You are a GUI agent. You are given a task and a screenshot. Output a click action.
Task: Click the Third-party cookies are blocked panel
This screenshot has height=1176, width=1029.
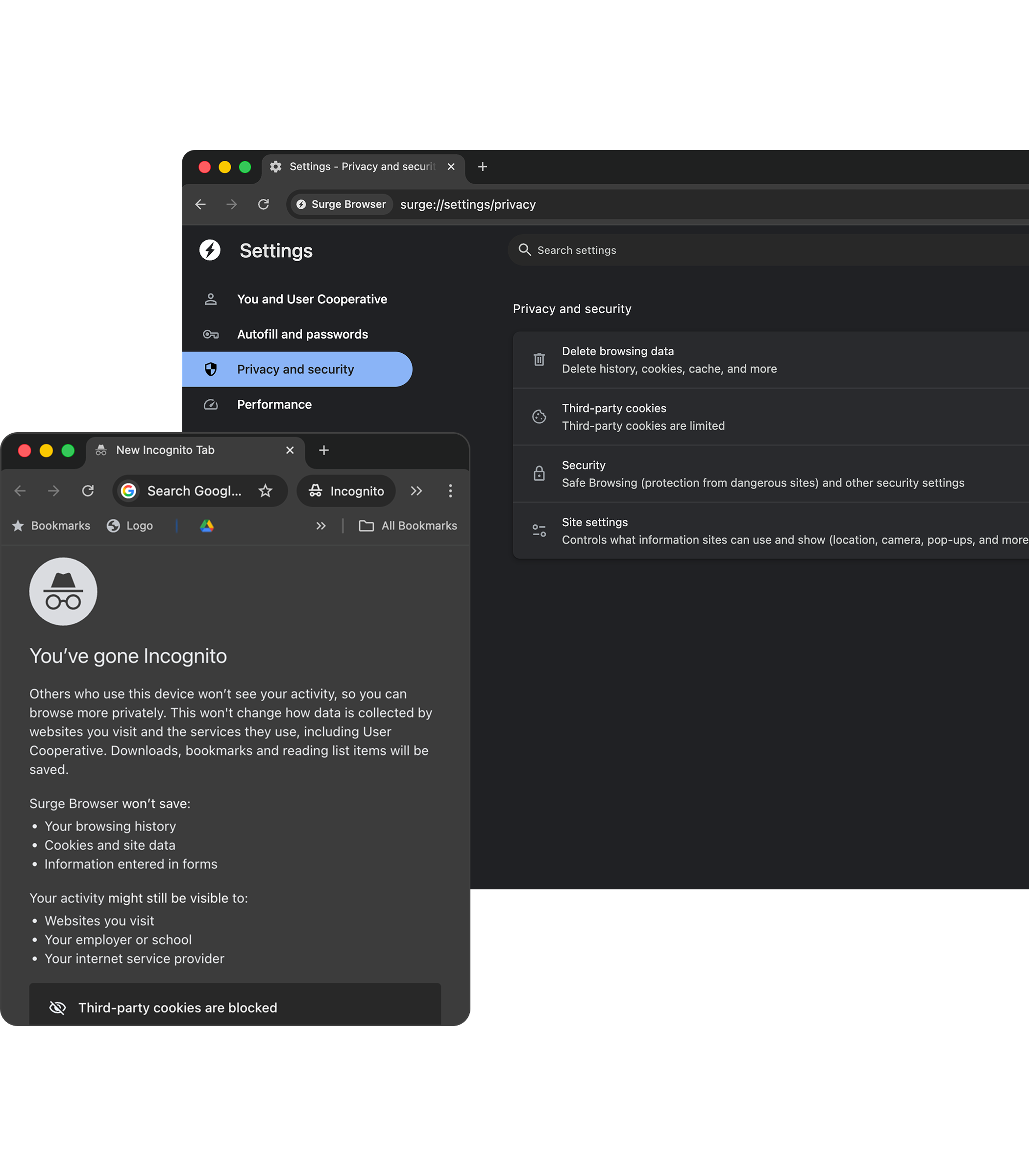pos(235,1004)
